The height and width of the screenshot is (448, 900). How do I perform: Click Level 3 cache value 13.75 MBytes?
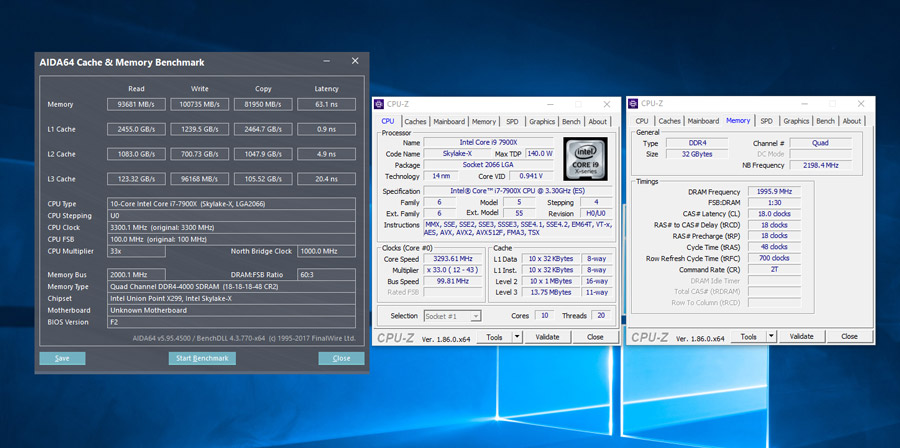[550, 292]
